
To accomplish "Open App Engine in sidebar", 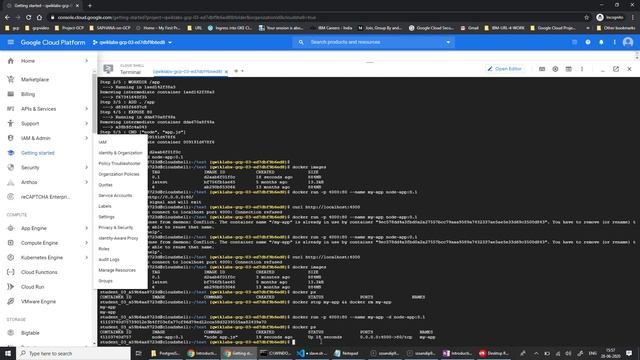I will pos(33,228).
